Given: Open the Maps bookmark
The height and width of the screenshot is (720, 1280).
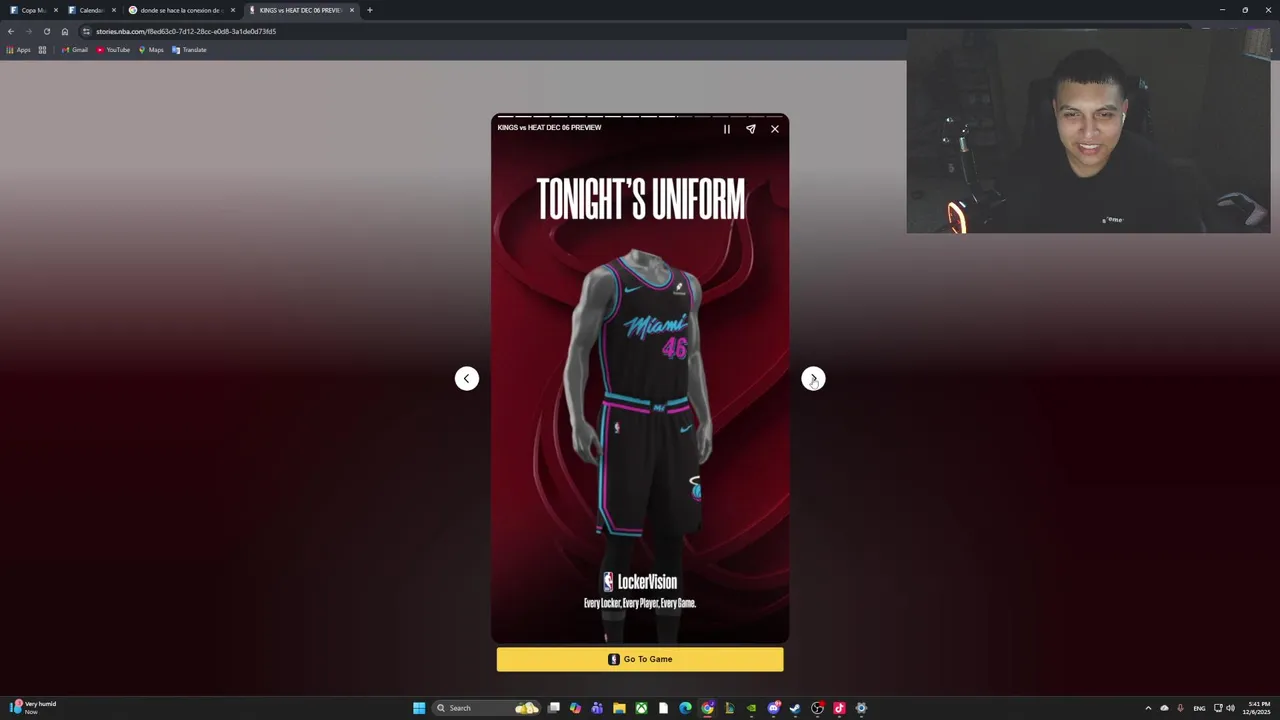Looking at the screenshot, I should (x=151, y=50).
